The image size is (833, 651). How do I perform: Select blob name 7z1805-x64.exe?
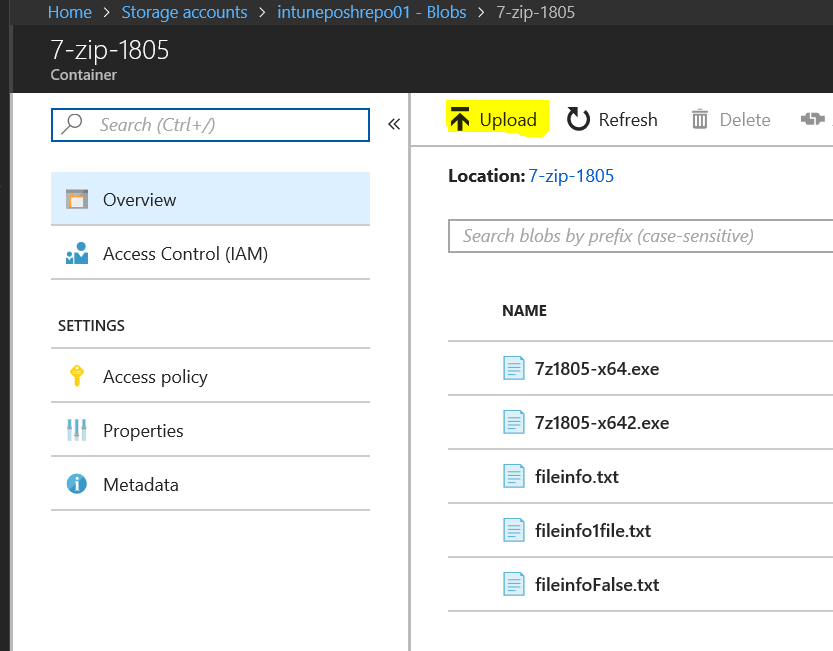point(597,369)
